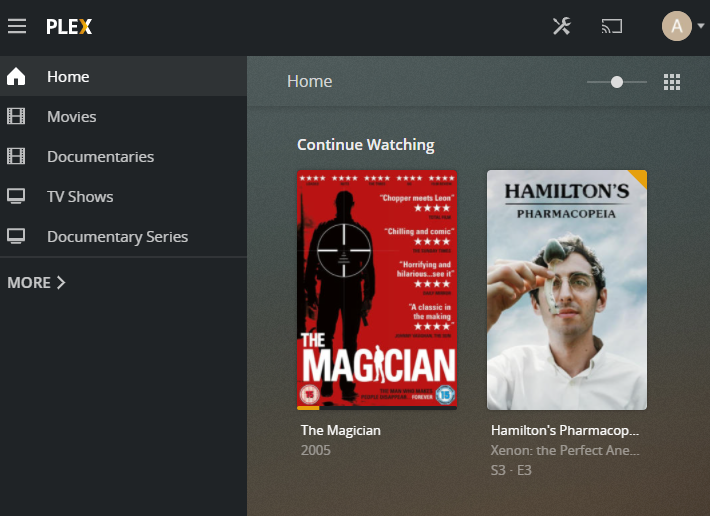This screenshot has height=516, width=710.
Task: Open the hamburger menu icon
Action: (x=17, y=26)
